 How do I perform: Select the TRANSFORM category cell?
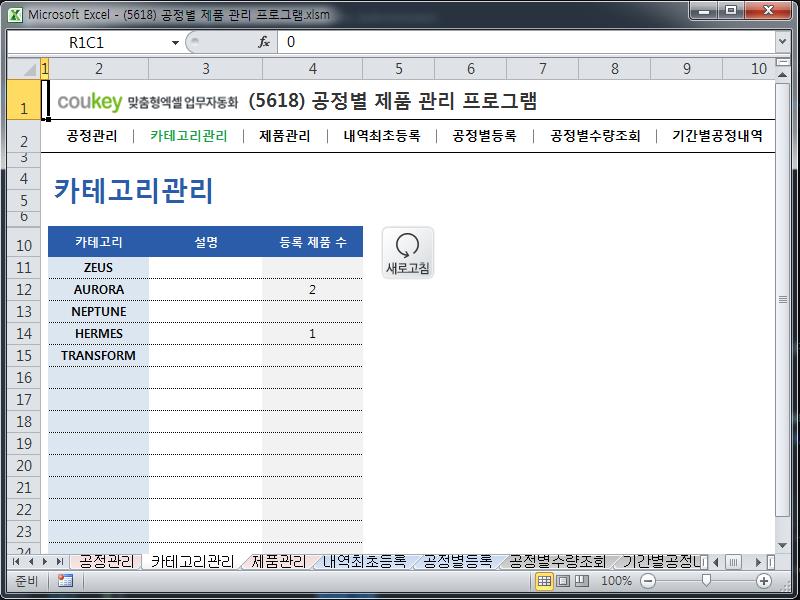(x=98, y=355)
